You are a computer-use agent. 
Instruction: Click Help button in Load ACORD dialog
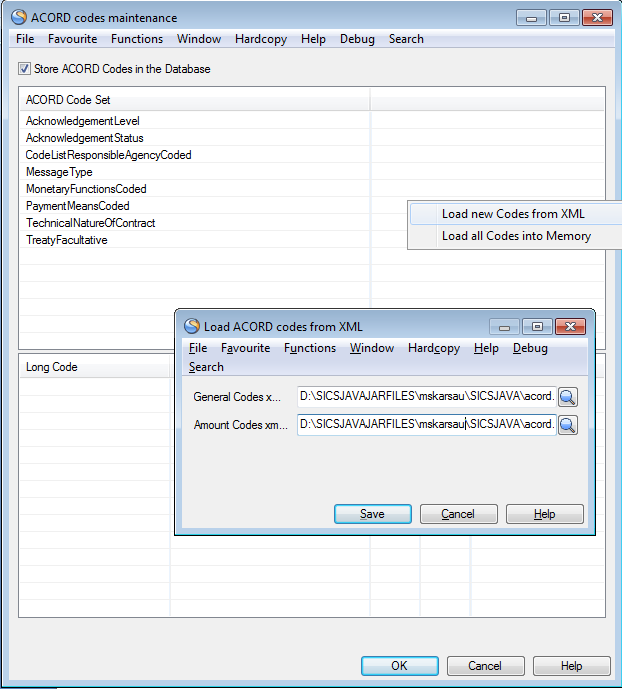545,514
